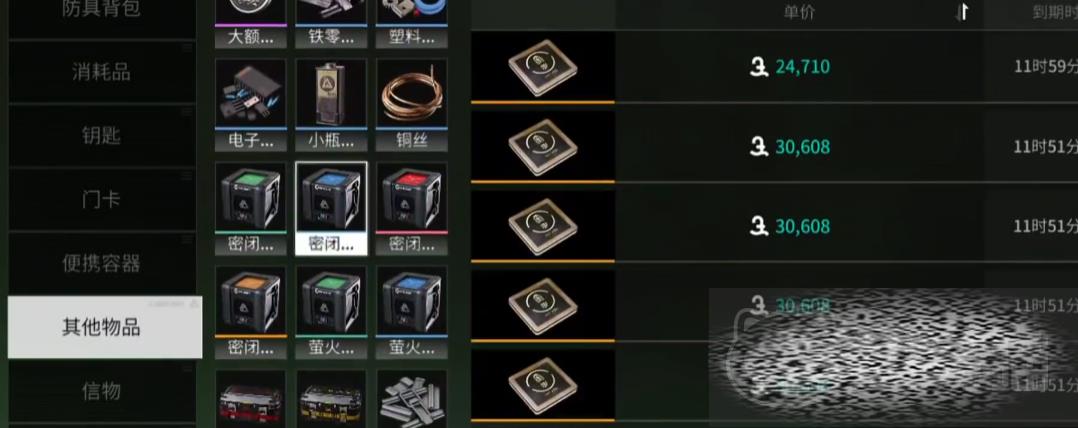1078x428 pixels.
Task: Open the 便携容器 category
Action: [102, 263]
